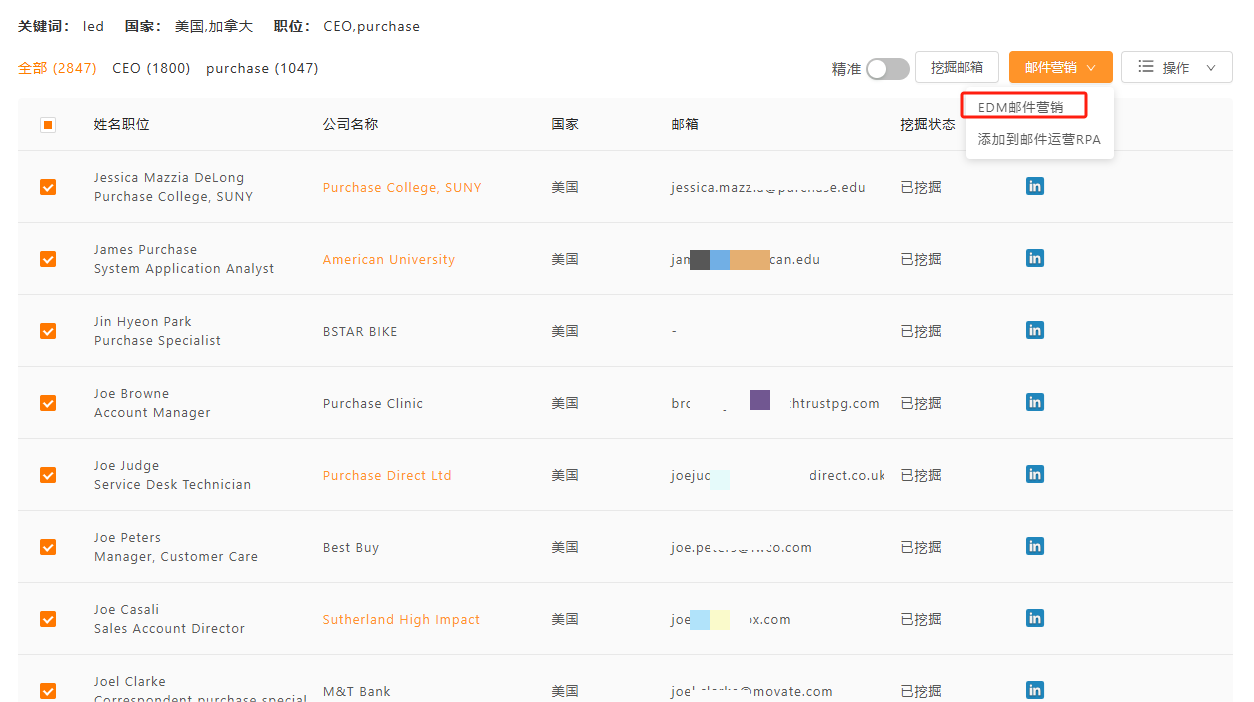Click BSTAR BIKE company name
The height and width of the screenshot is (702, 1254).
(360, 331)
